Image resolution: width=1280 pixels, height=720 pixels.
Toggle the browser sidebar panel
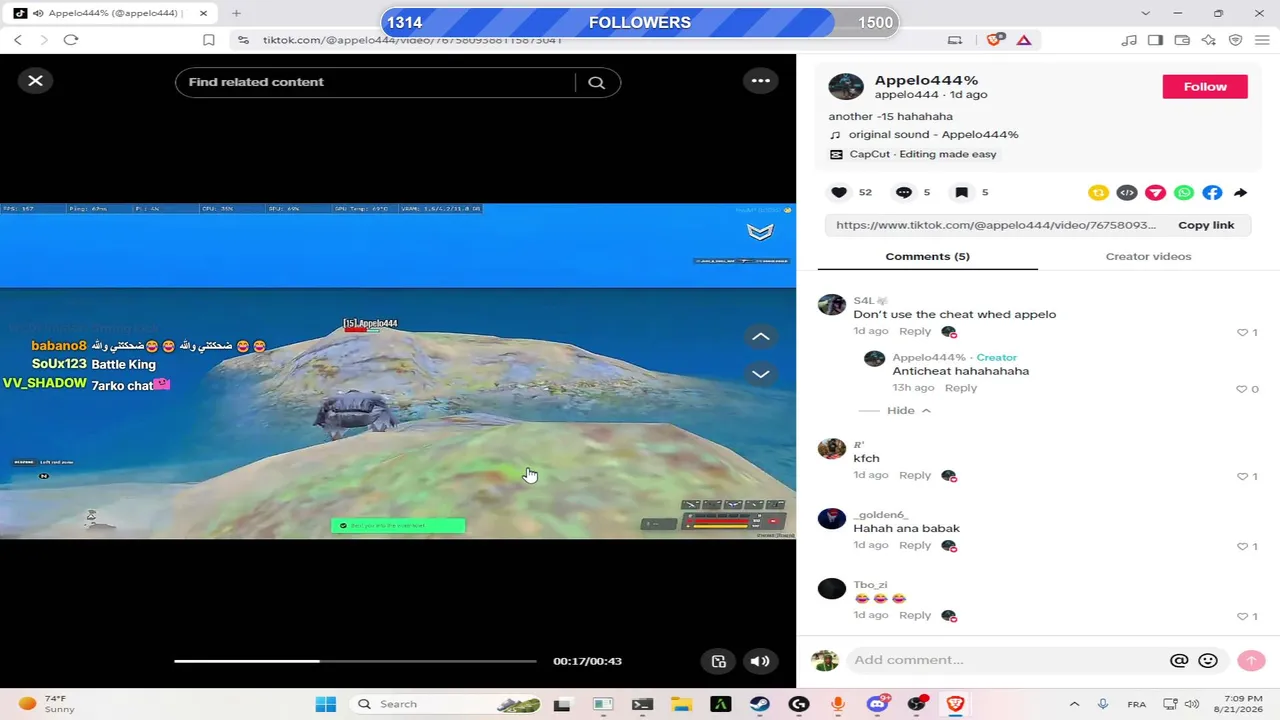pos(1155,40)
